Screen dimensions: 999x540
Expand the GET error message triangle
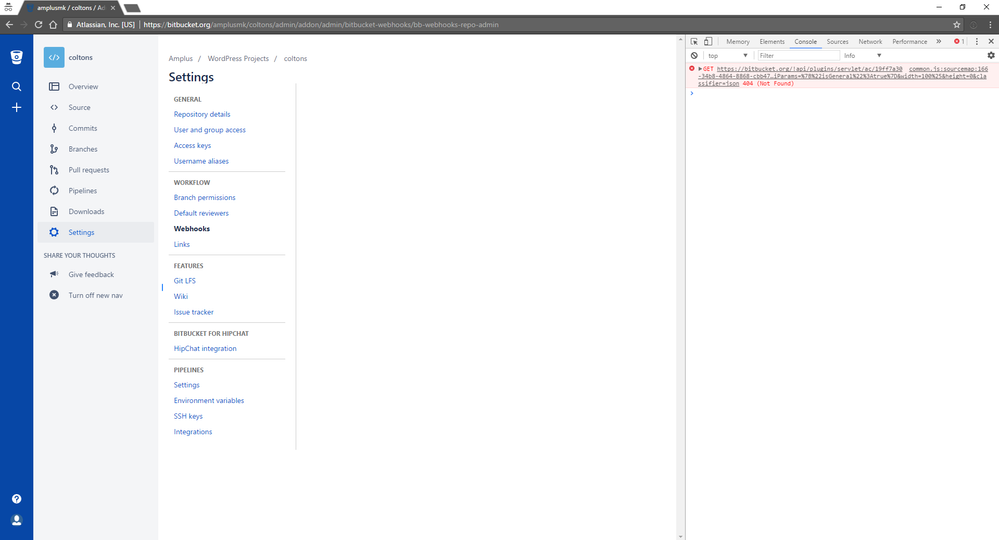(700, 69)
